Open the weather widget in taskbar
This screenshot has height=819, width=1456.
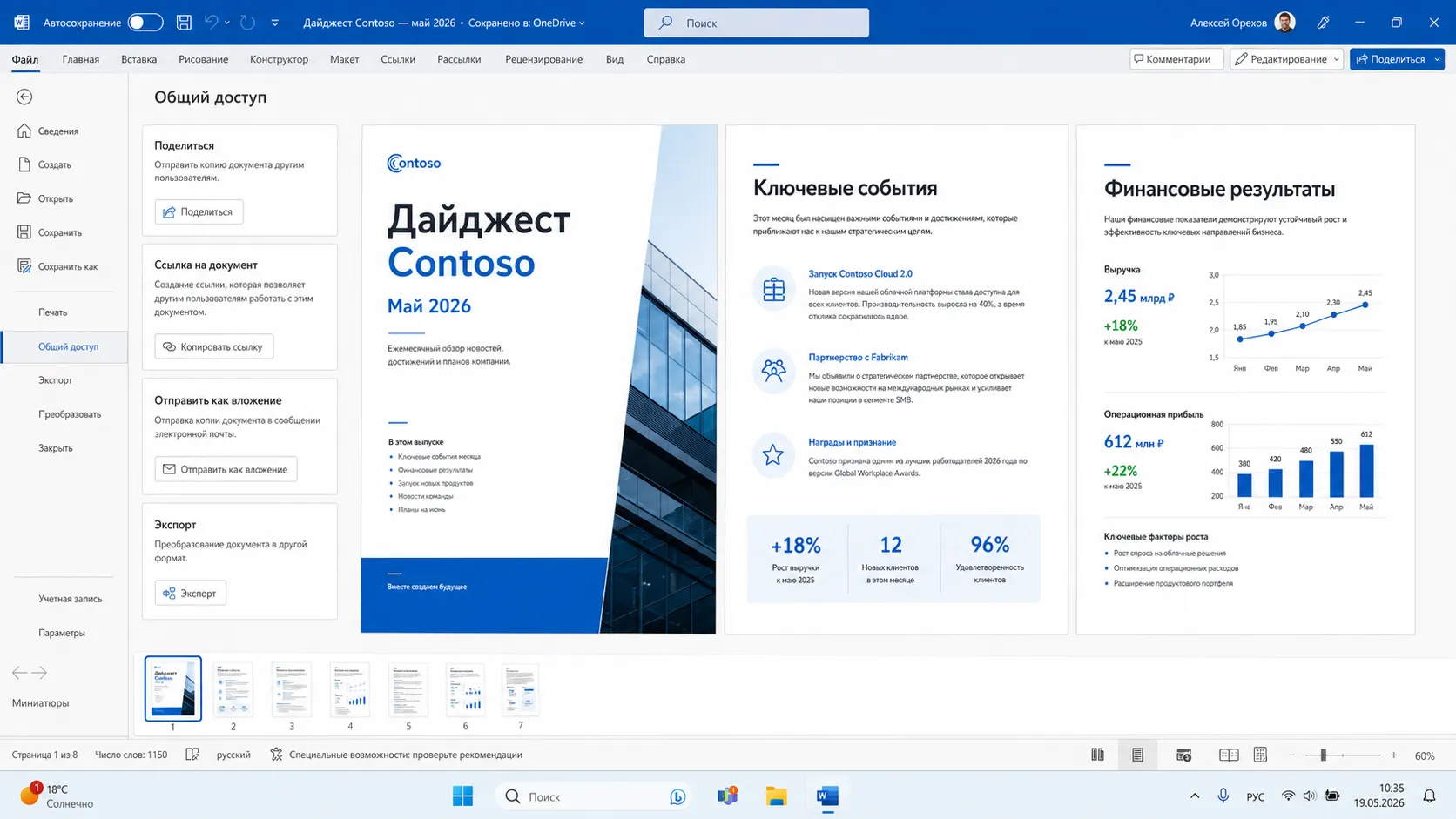point(57,796)
